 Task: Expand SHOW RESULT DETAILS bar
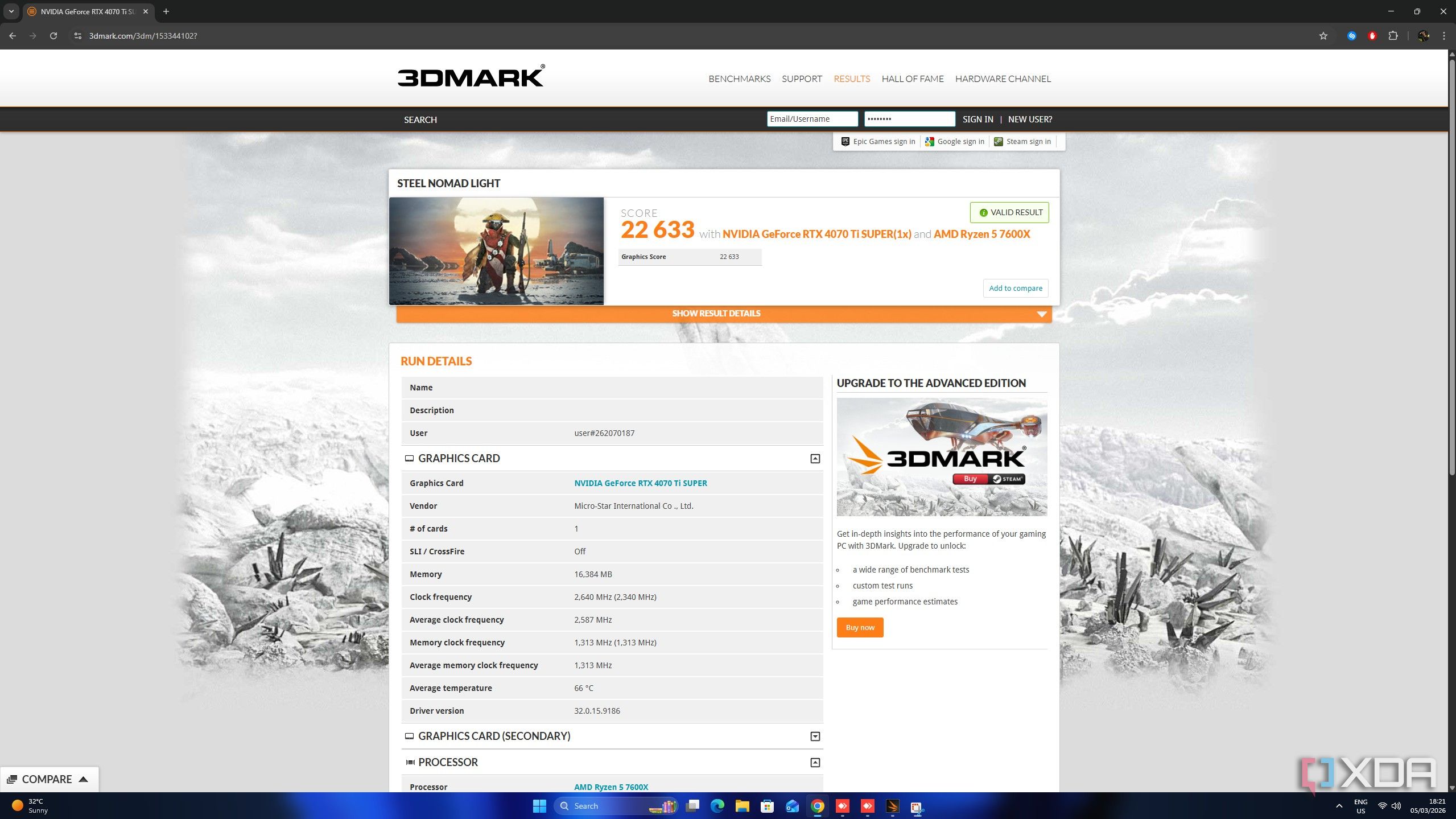point(724,314)
